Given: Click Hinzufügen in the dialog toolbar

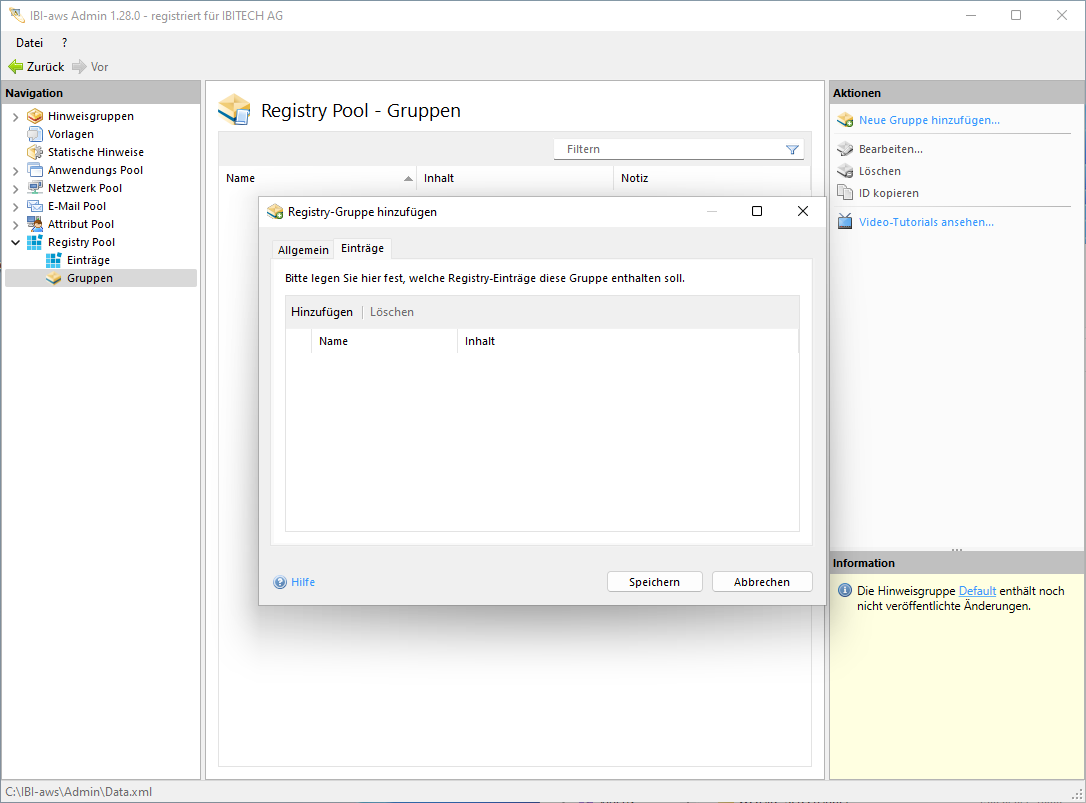Looking at the screenshot, I should 322,312.
